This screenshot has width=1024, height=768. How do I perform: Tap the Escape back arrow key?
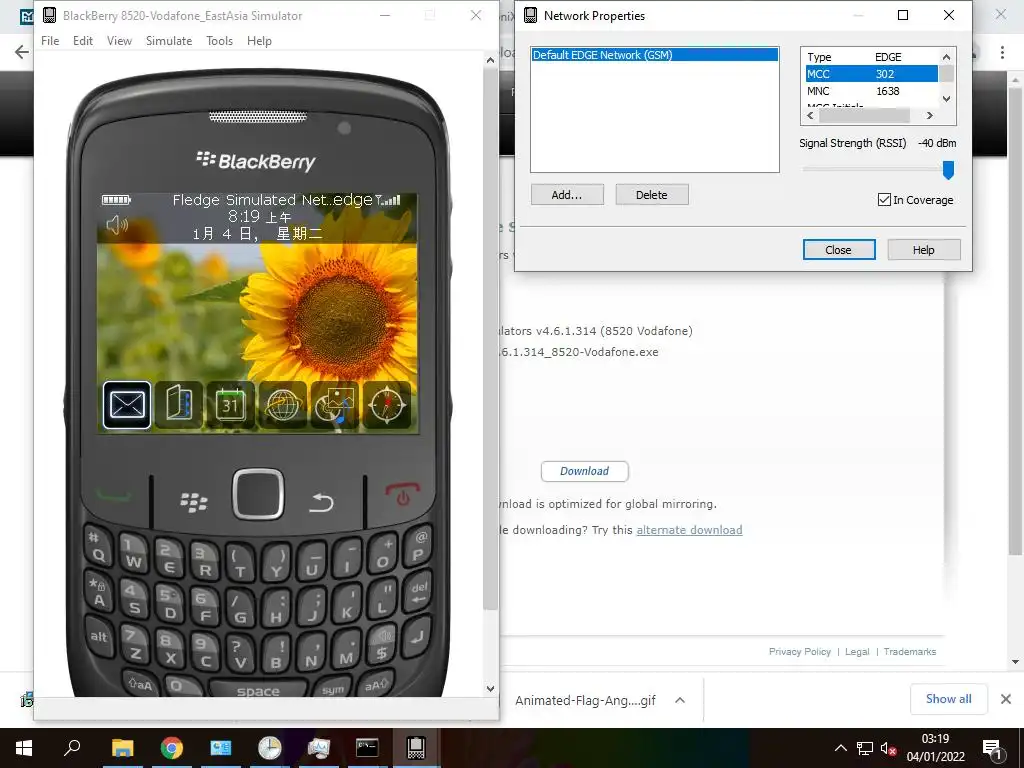[x=321, y=502]
